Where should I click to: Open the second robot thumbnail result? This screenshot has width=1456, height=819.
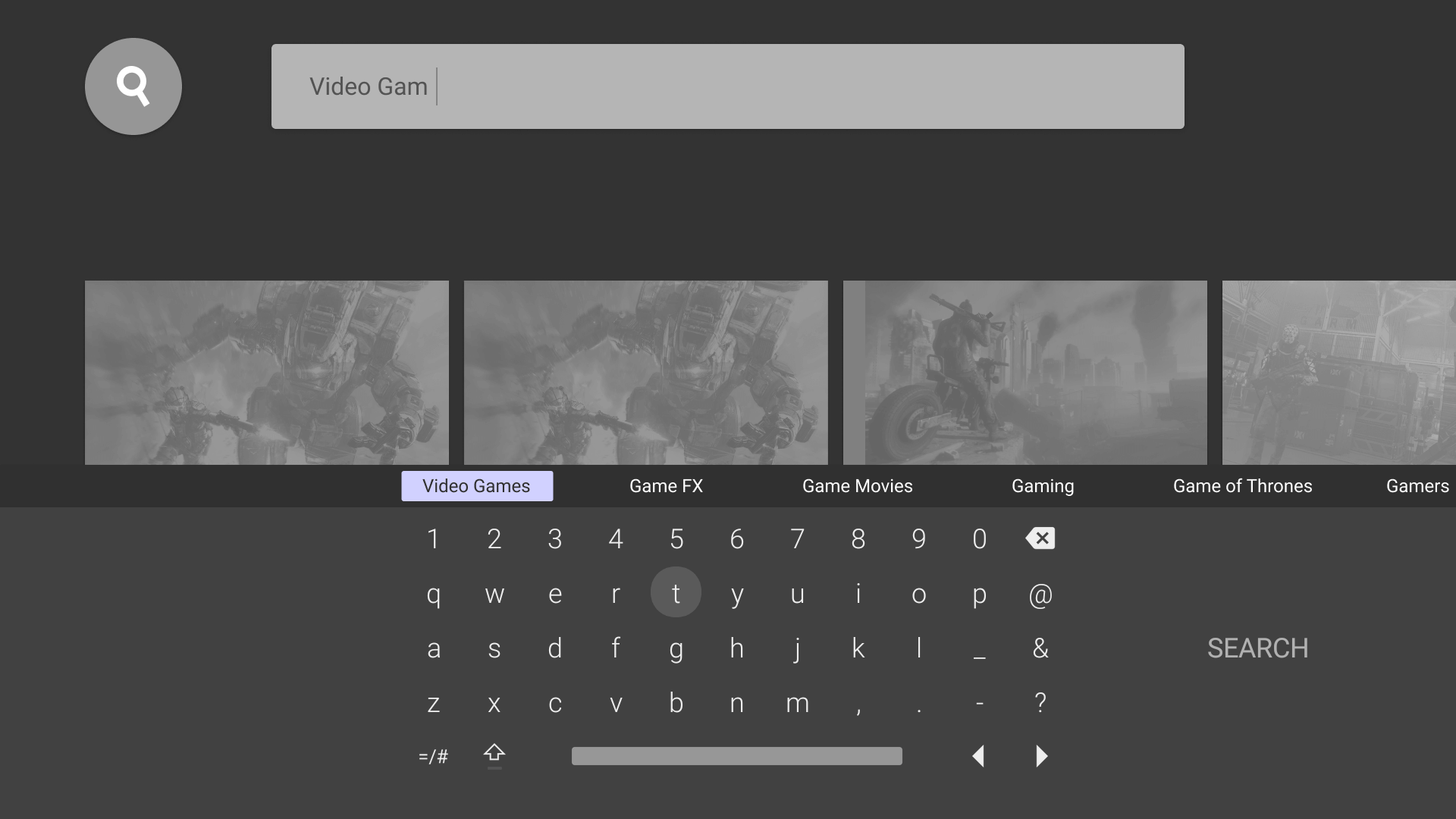point(646,372)
